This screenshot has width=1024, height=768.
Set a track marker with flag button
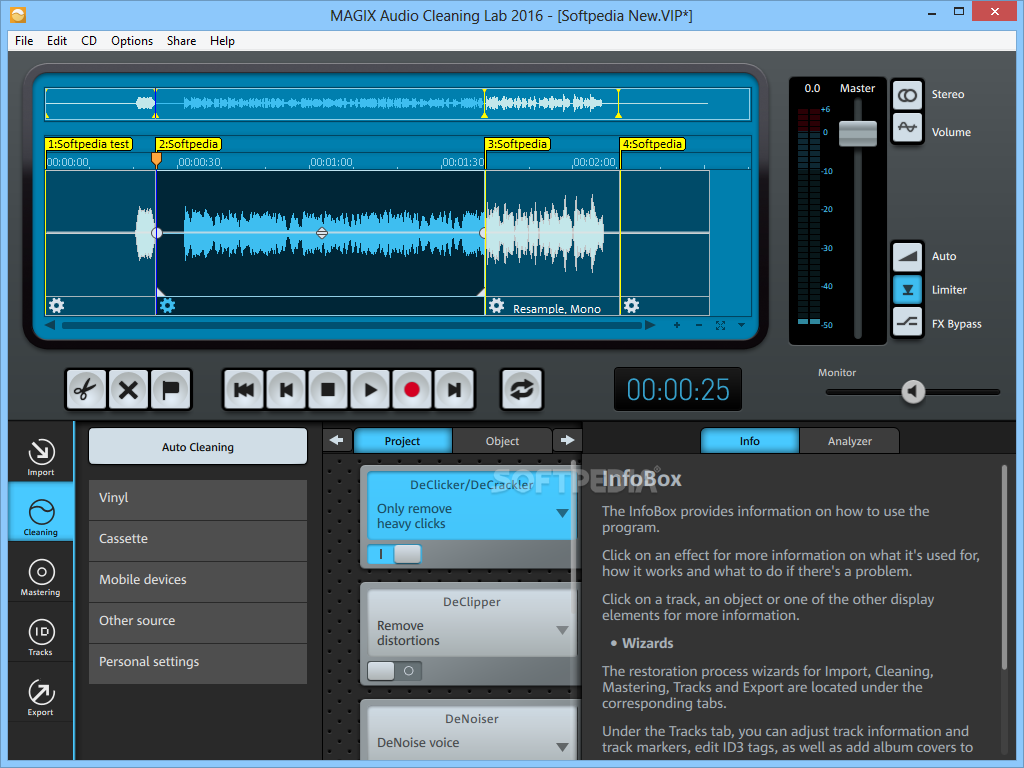(x=170, y=390)
